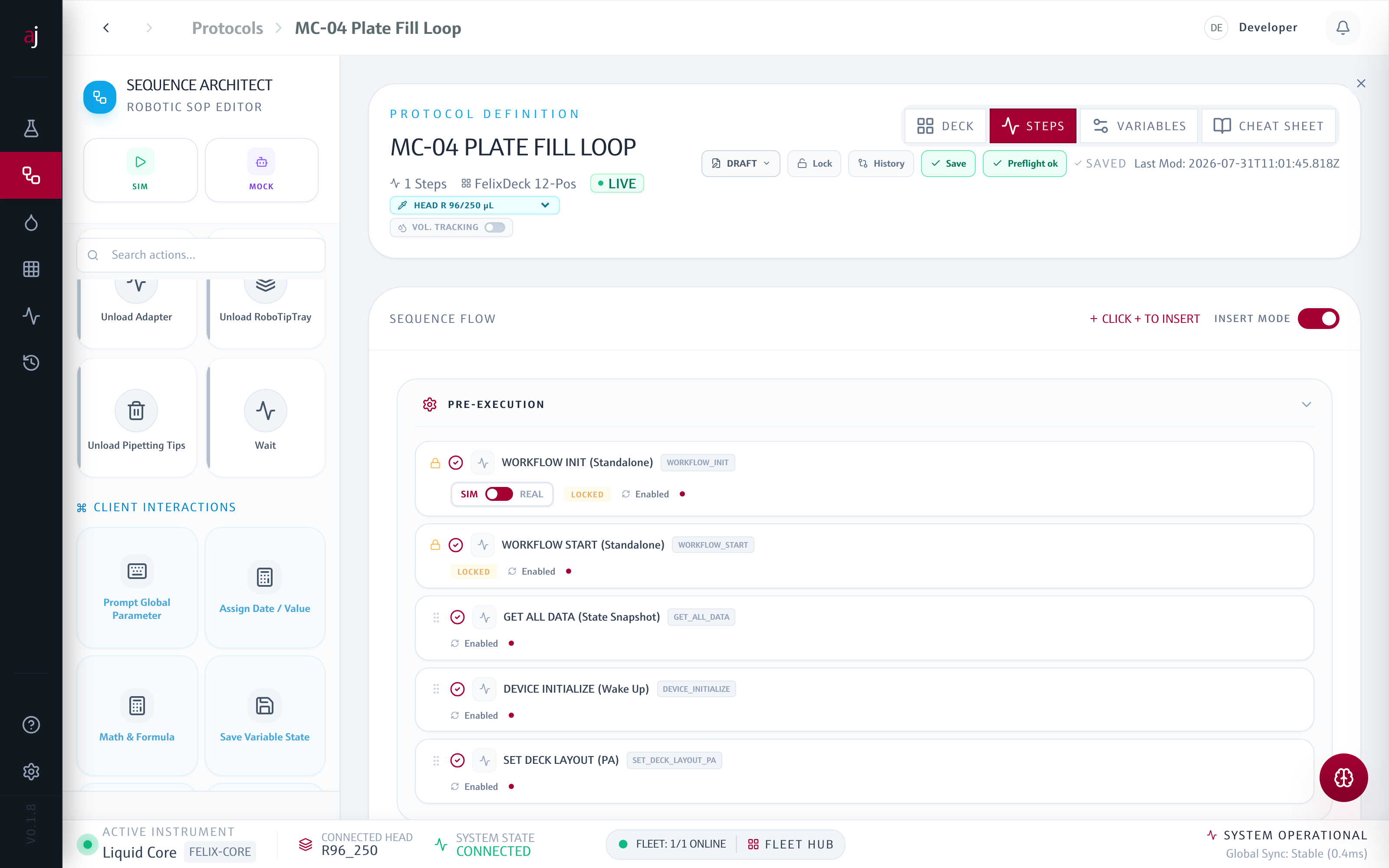Click the GET_ALL_DATA tag
The width and height of the screenshot is (1389, 868).
coord(701,617)
